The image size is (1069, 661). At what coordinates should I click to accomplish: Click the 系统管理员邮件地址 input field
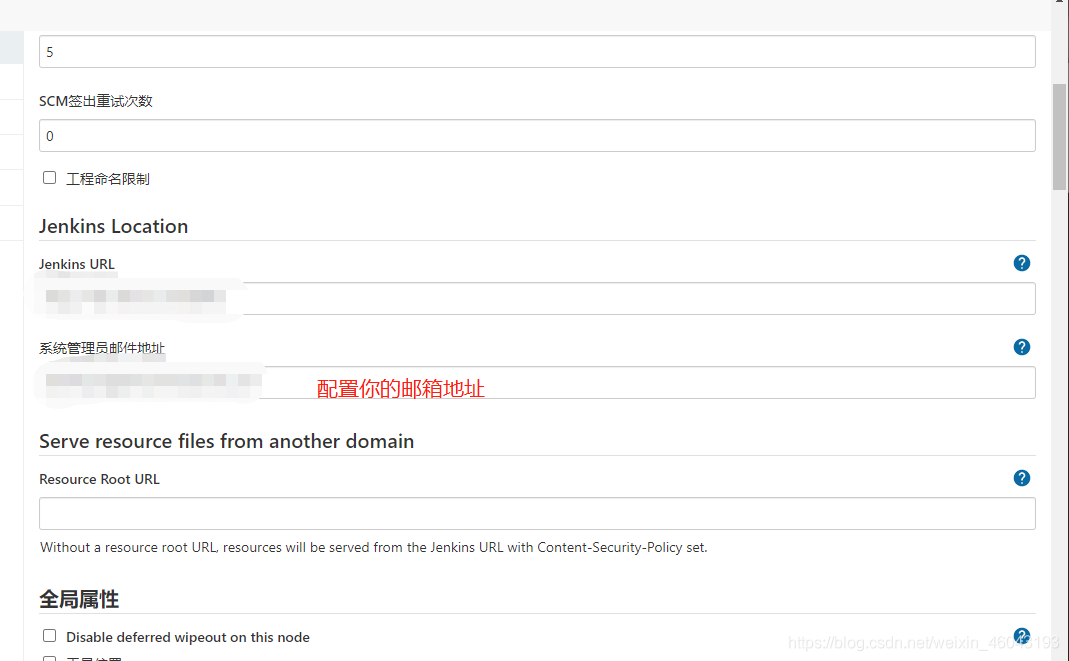coord(537,382)
